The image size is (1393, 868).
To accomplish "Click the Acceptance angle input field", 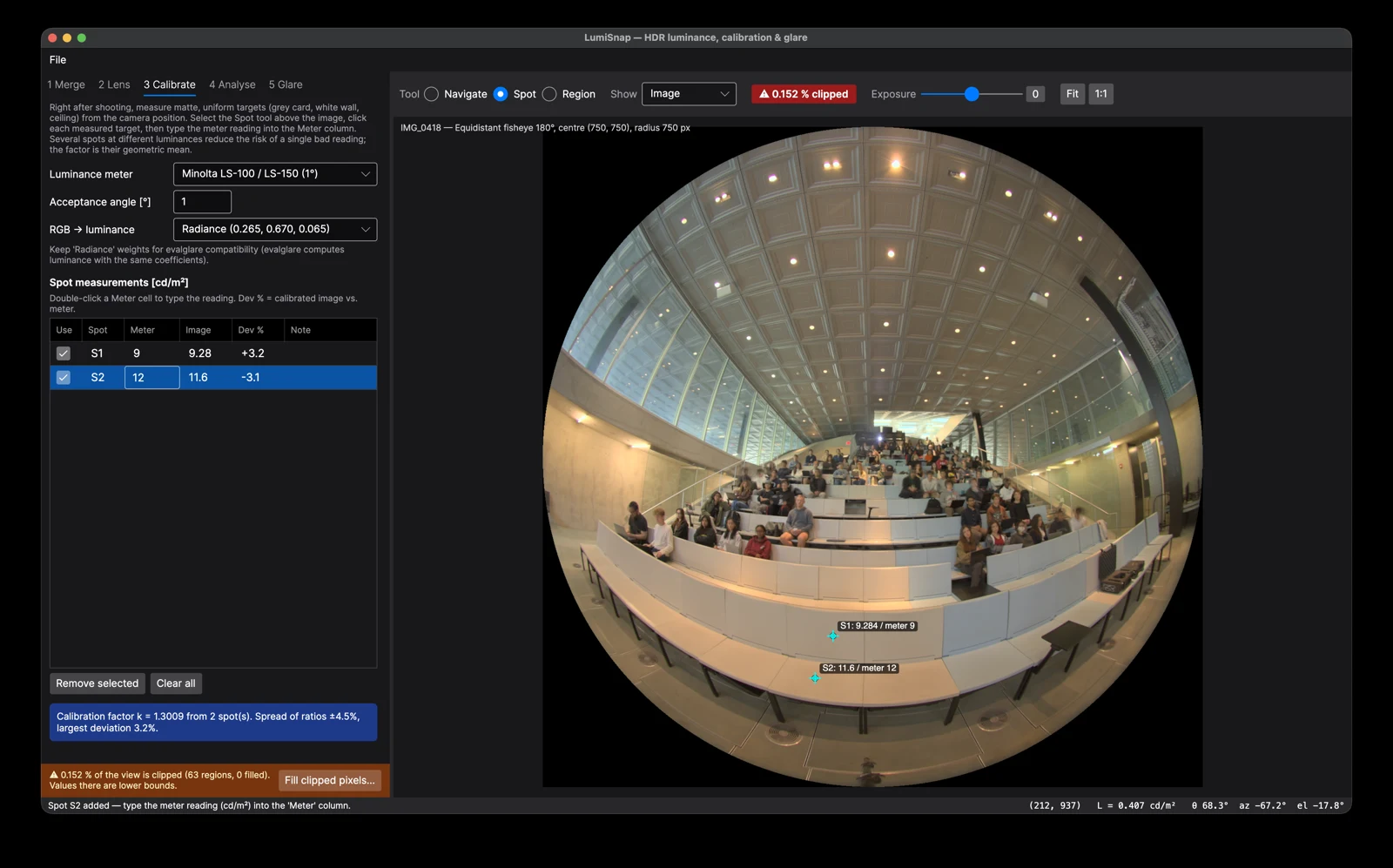I will tap(202, 202).
